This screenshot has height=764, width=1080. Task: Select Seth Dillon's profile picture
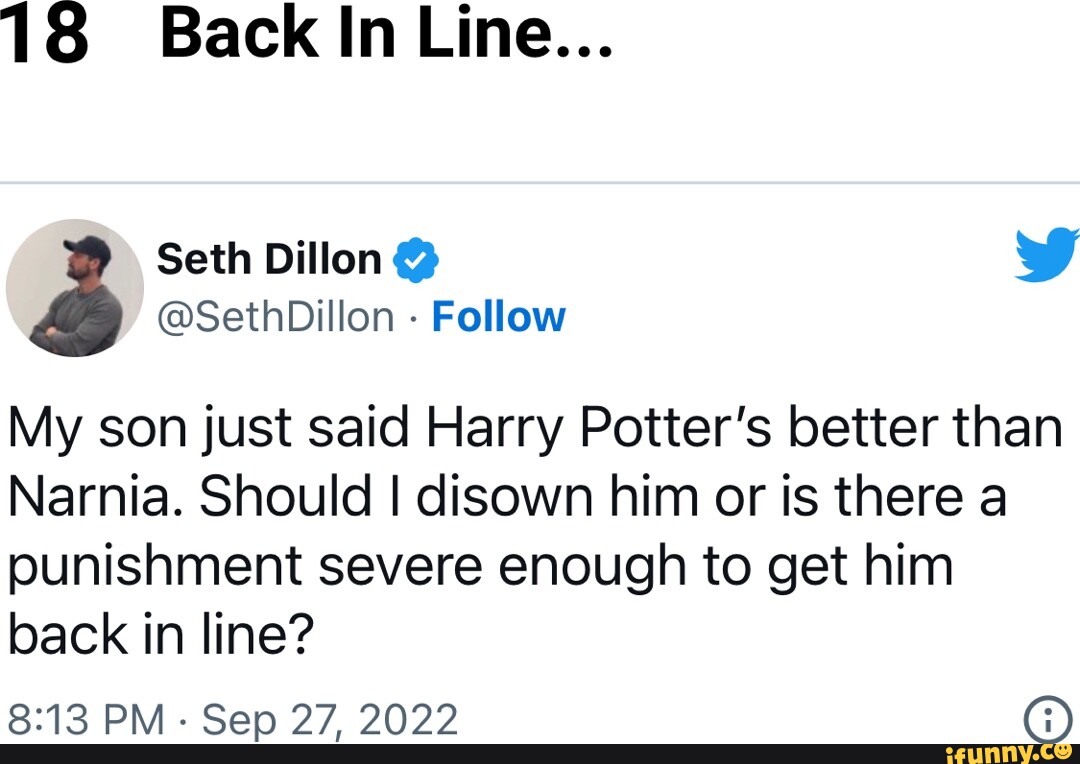point(75,289)
